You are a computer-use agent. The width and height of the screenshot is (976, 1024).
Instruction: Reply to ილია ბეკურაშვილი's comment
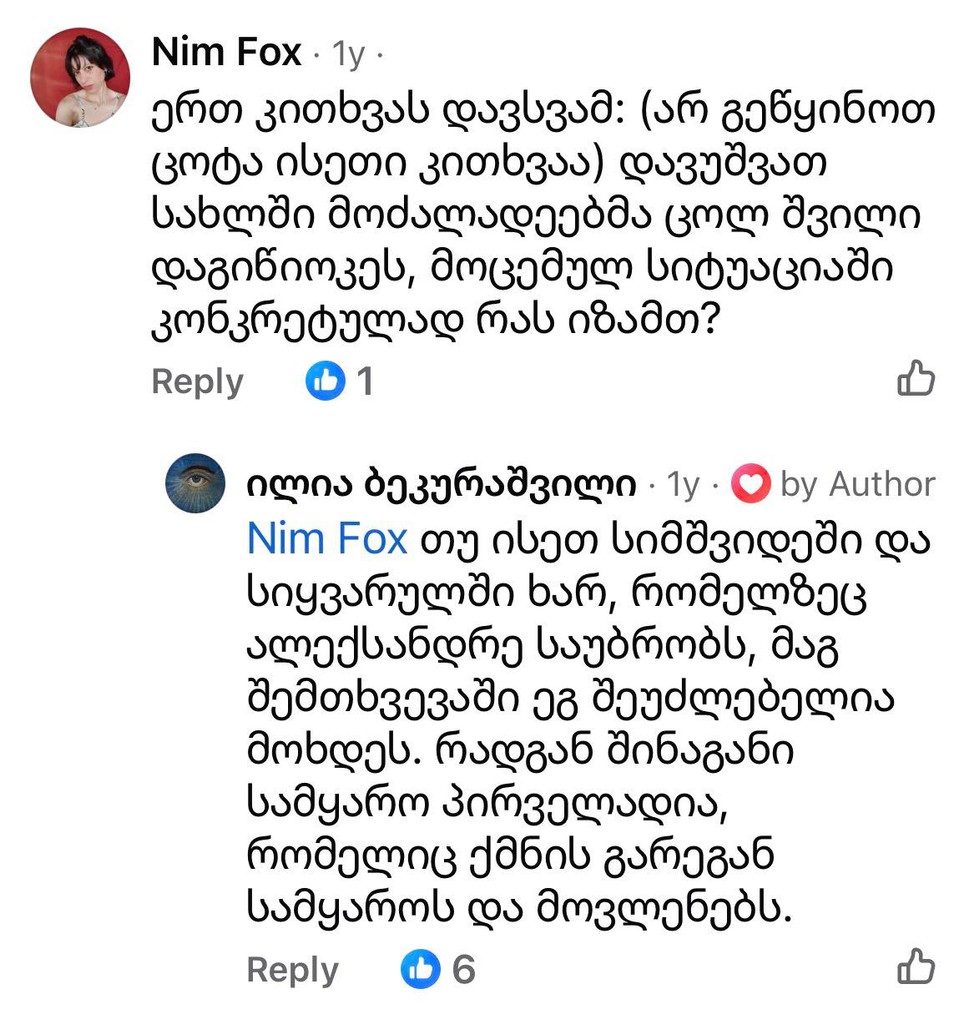292,969
